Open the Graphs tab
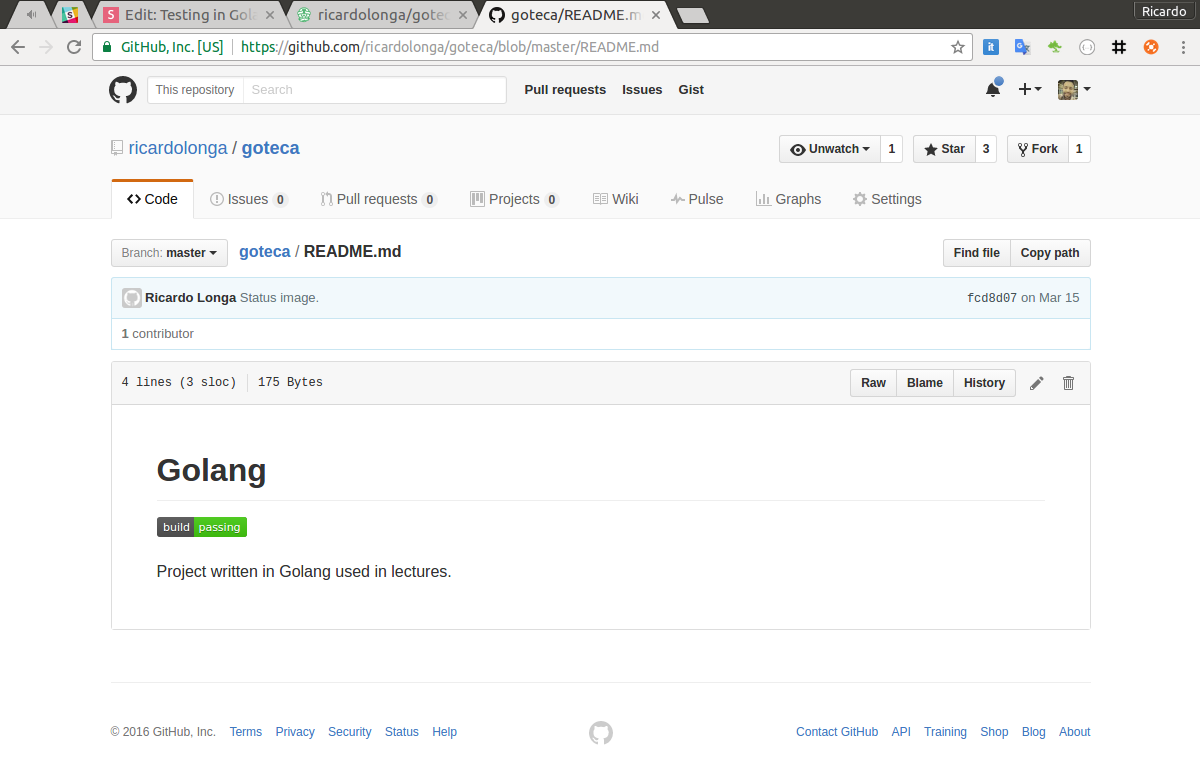Image resolution: width=1200 pixels, height=775 pixels. click(x=788, y=199)
